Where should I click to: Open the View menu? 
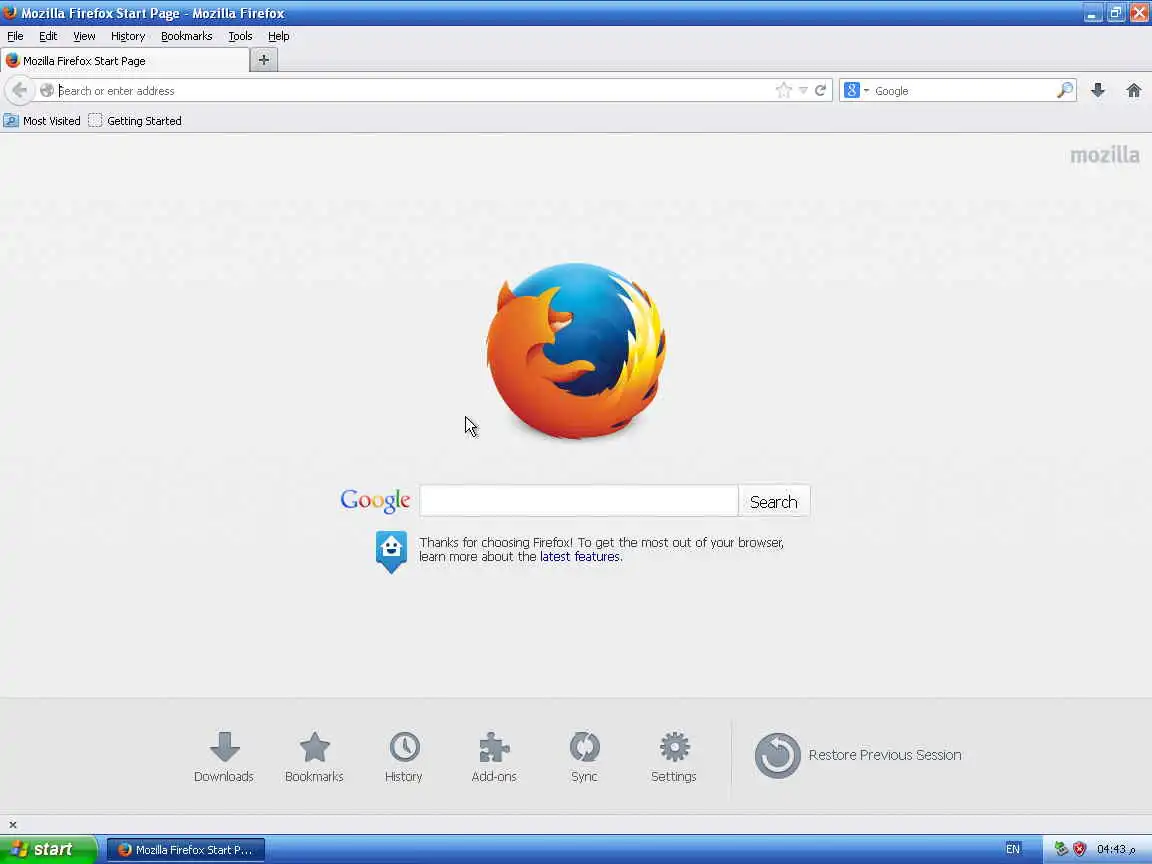(84, 36)
